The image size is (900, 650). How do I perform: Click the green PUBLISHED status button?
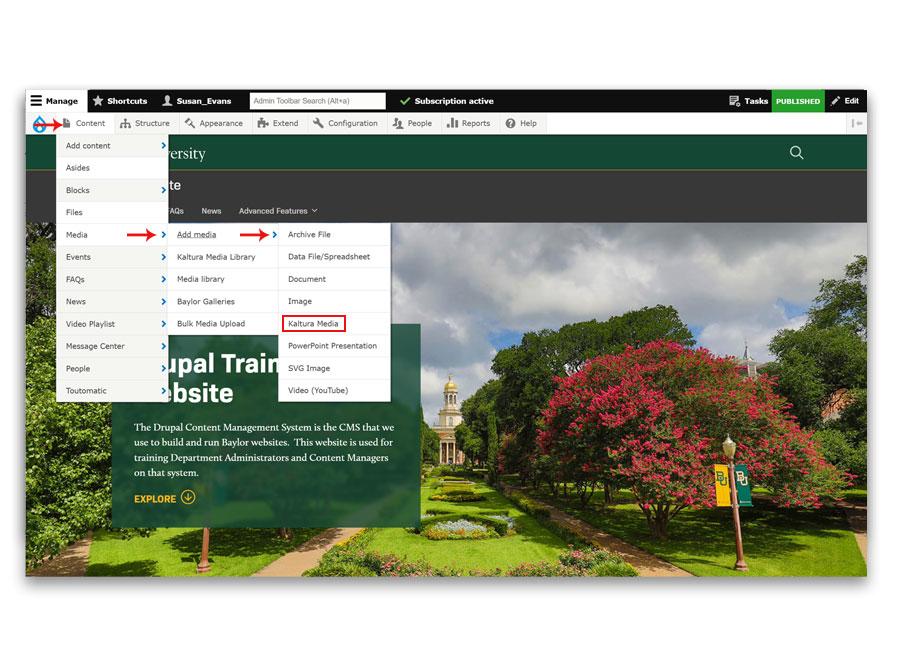[798, 101]
